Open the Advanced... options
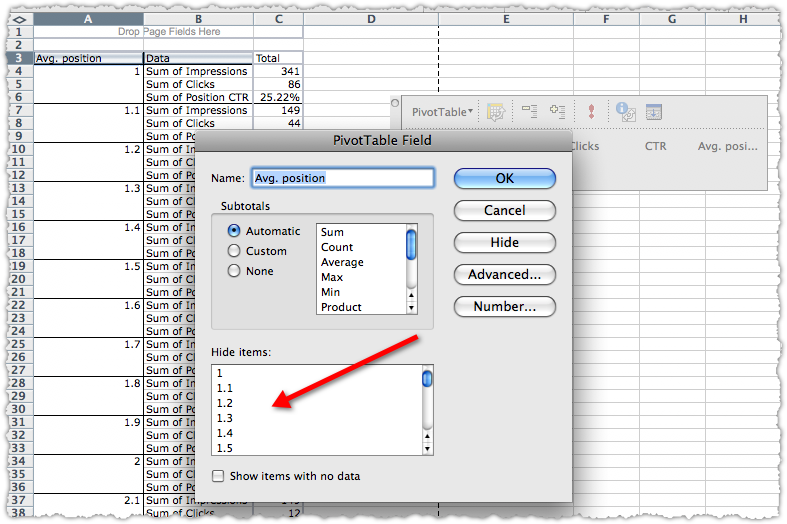Image resolution: width=787 pixels, height=524 pixels. point(504,275)
